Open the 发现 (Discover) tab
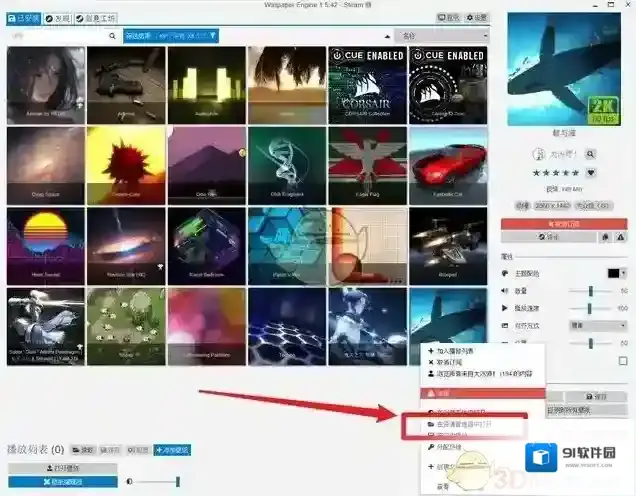636x496 pixels. click(58, 17)
